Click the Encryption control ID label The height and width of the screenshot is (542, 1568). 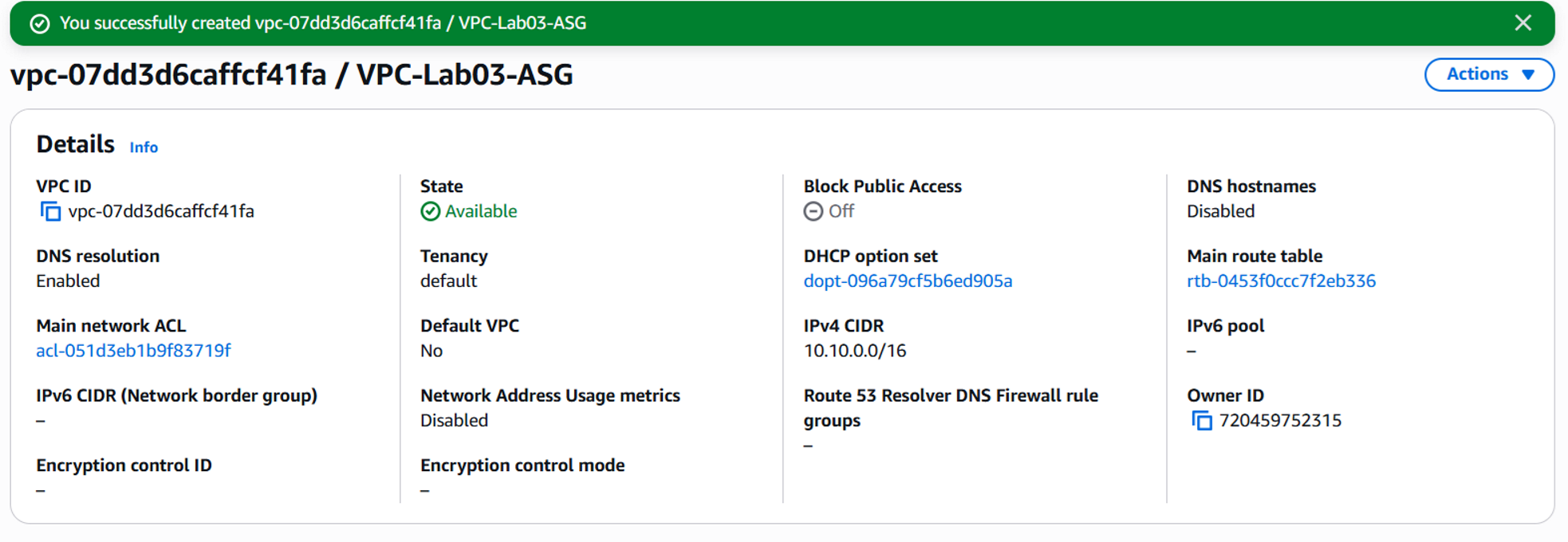point(124,465)
